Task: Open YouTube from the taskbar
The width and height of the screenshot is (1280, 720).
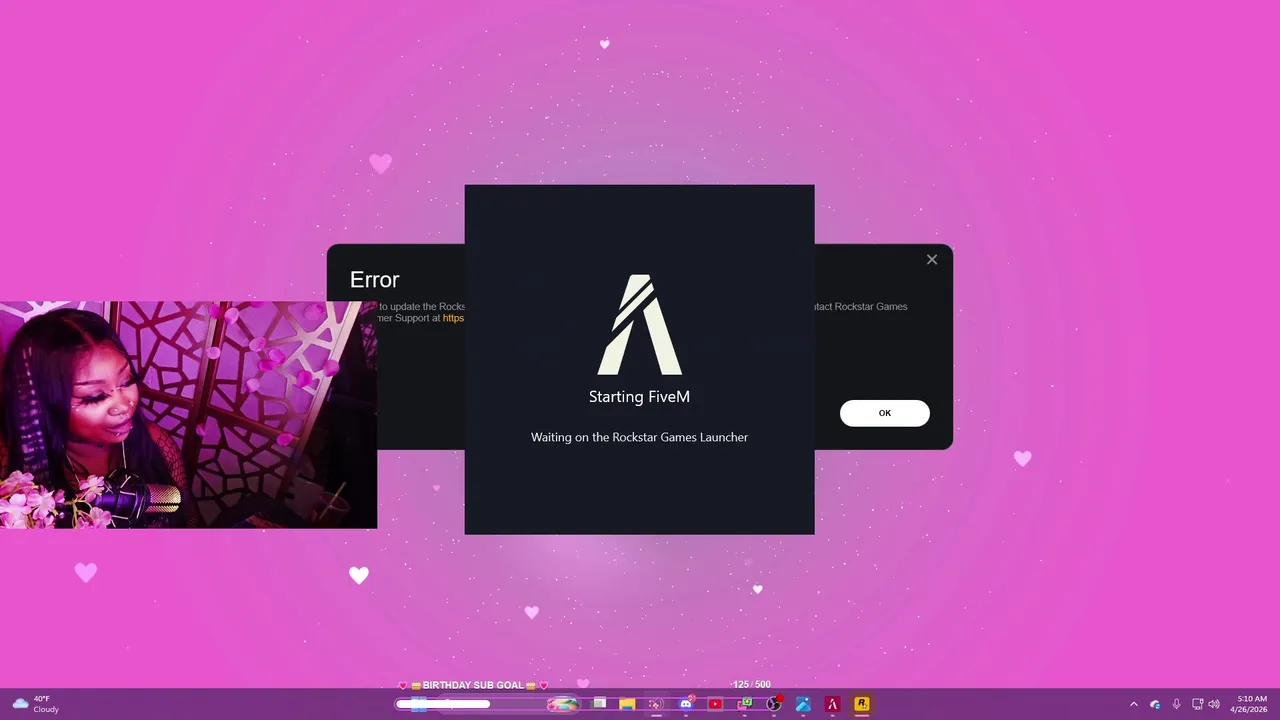Action: pyautogui.click(x=715, y=704)
